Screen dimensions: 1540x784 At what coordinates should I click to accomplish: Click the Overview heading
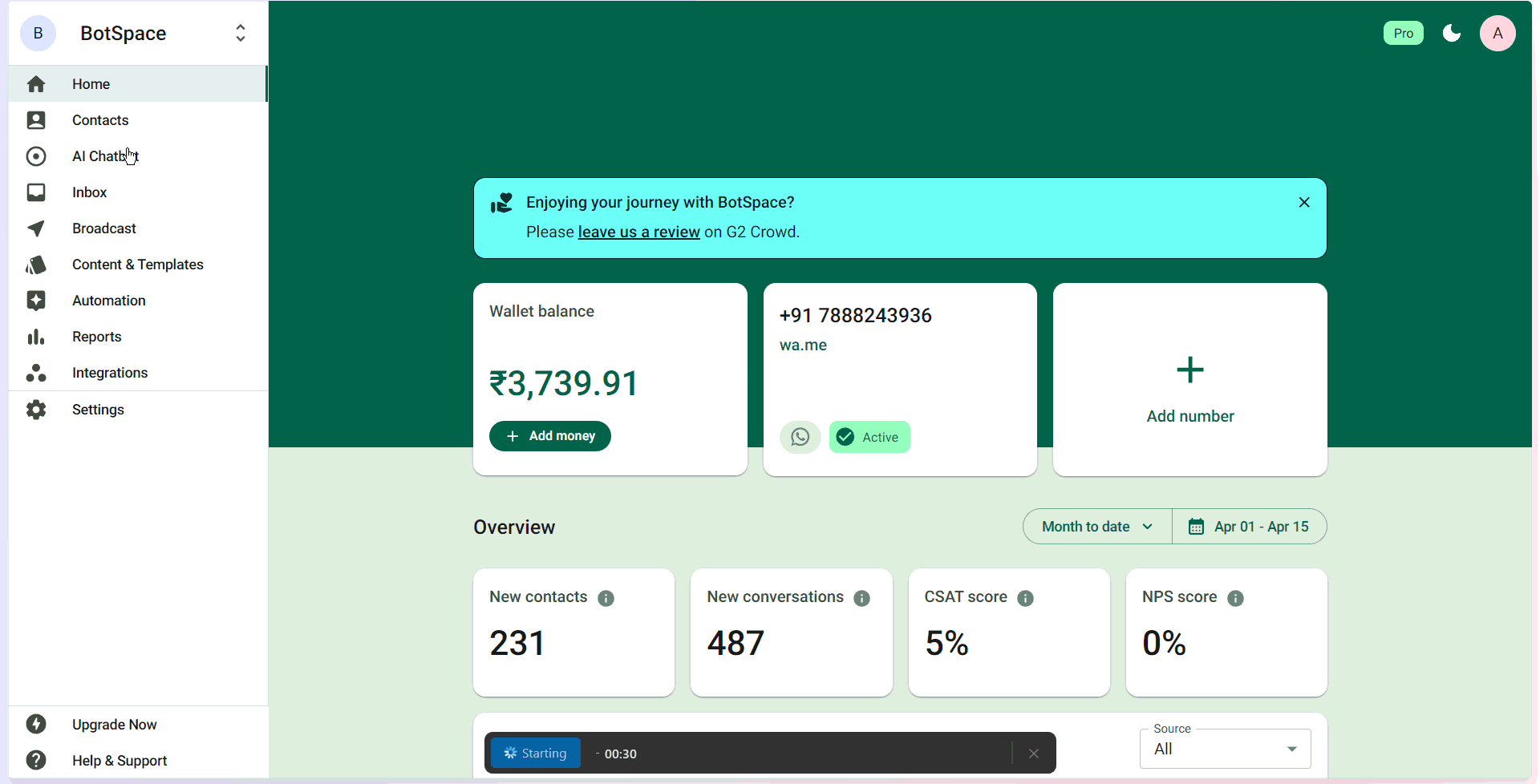coord(514,527)
